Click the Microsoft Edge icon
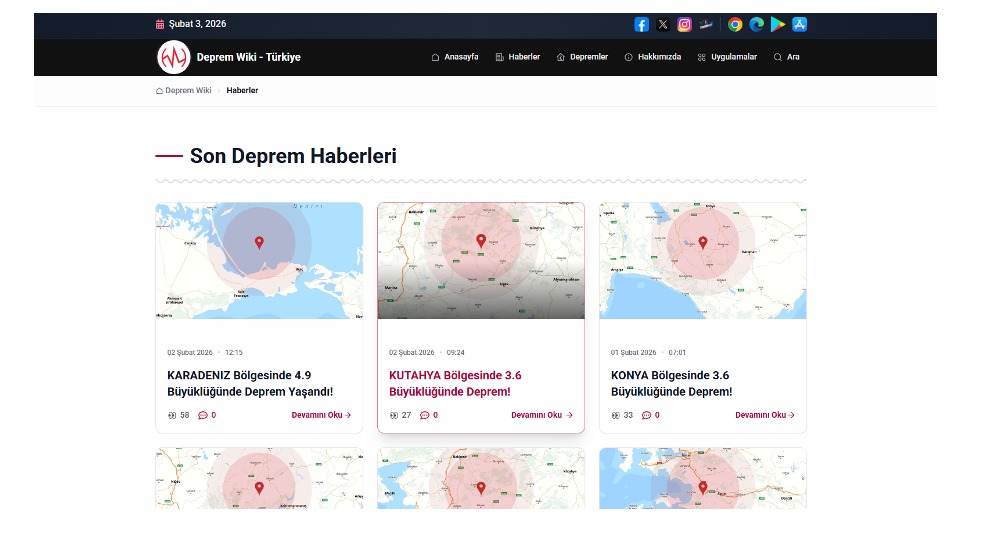Image resolution: width=992 pixels, height=534 pixels. click(756, 25)
